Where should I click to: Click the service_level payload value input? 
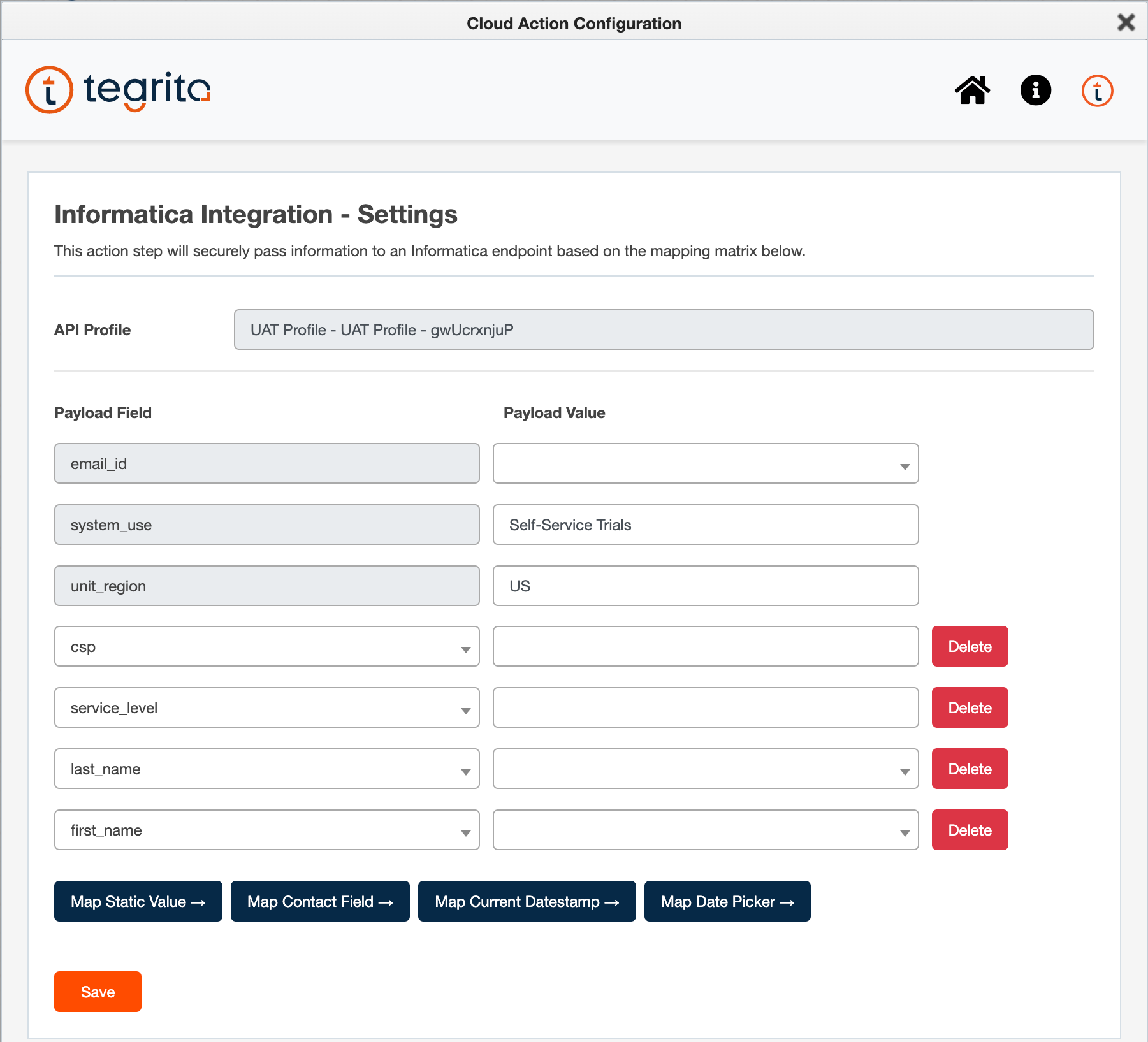[x=706, y=707]
